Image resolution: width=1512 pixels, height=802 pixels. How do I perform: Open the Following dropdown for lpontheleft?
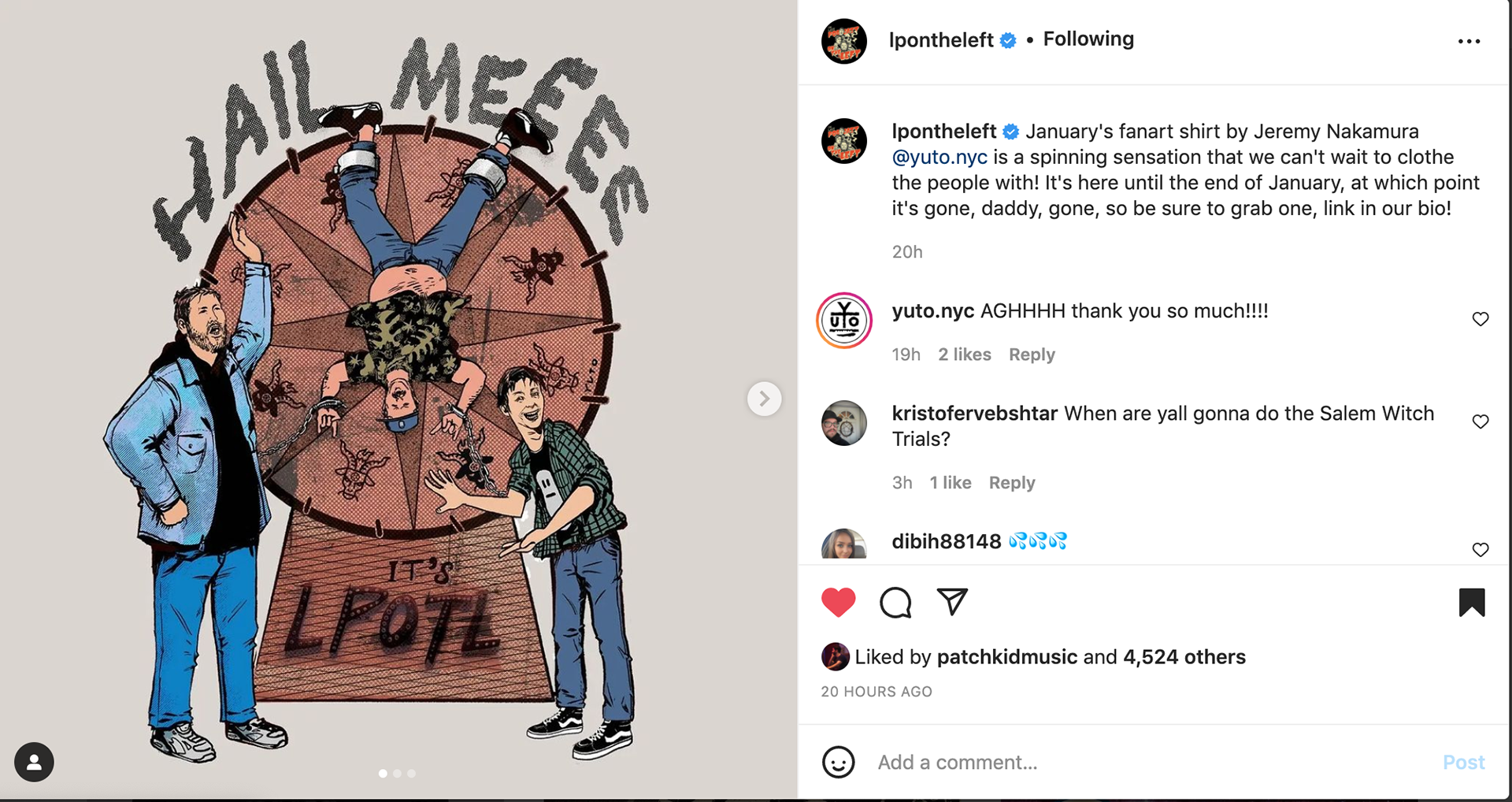(x=1088, y=39)
